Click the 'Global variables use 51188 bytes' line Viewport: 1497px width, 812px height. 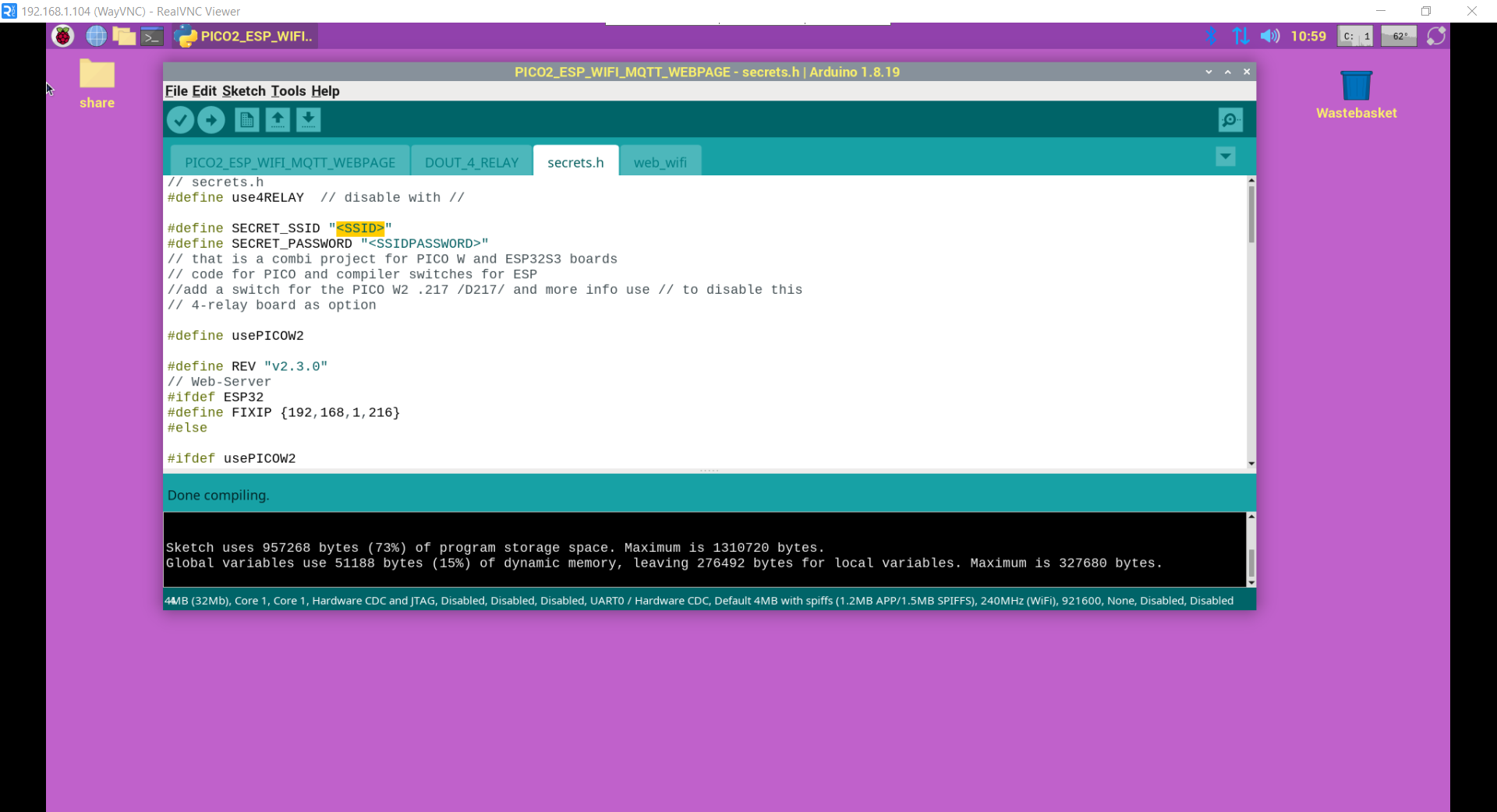[x=664, y=563]
